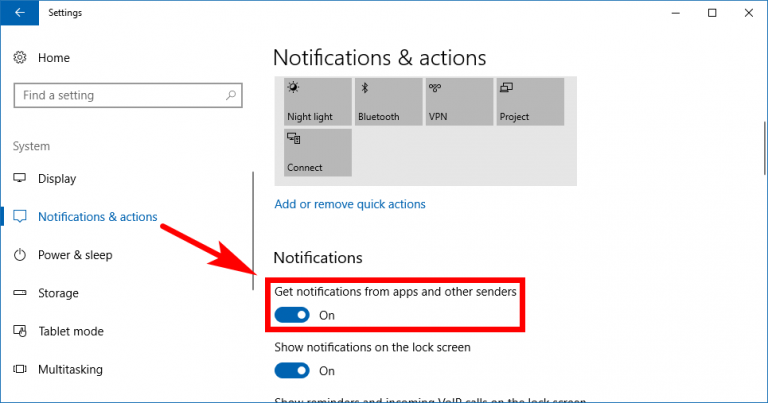Click the main page vertical scrollbar
The width and height of the screenshot is (768, 403).
coord(765,148)
